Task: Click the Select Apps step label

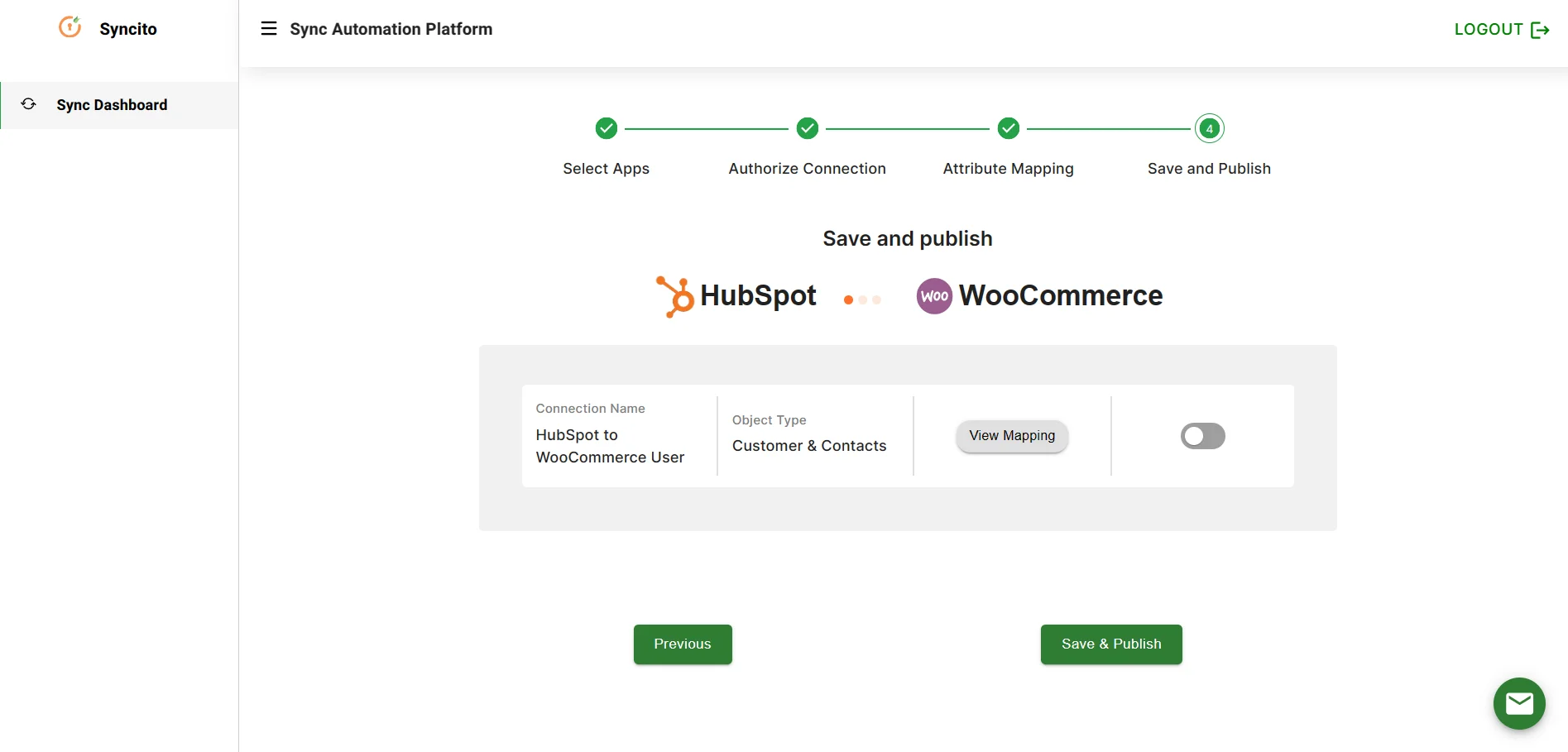Action: (x=607, y=169)
